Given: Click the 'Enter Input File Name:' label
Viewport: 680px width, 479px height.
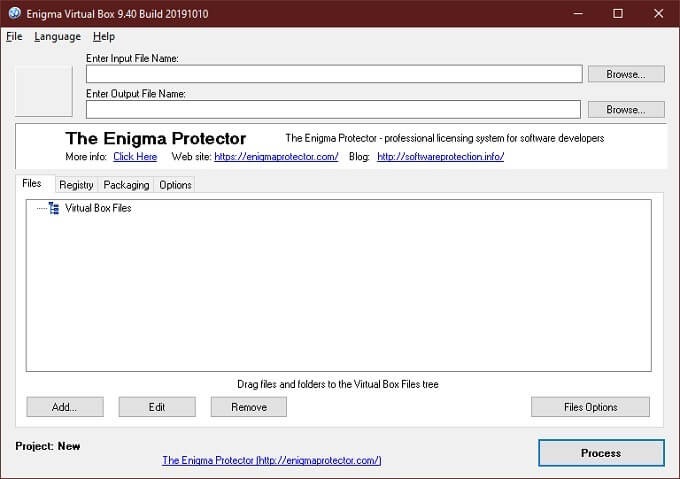Looking at the screenshot, I should pyautogui.click(x=132, y=59).
